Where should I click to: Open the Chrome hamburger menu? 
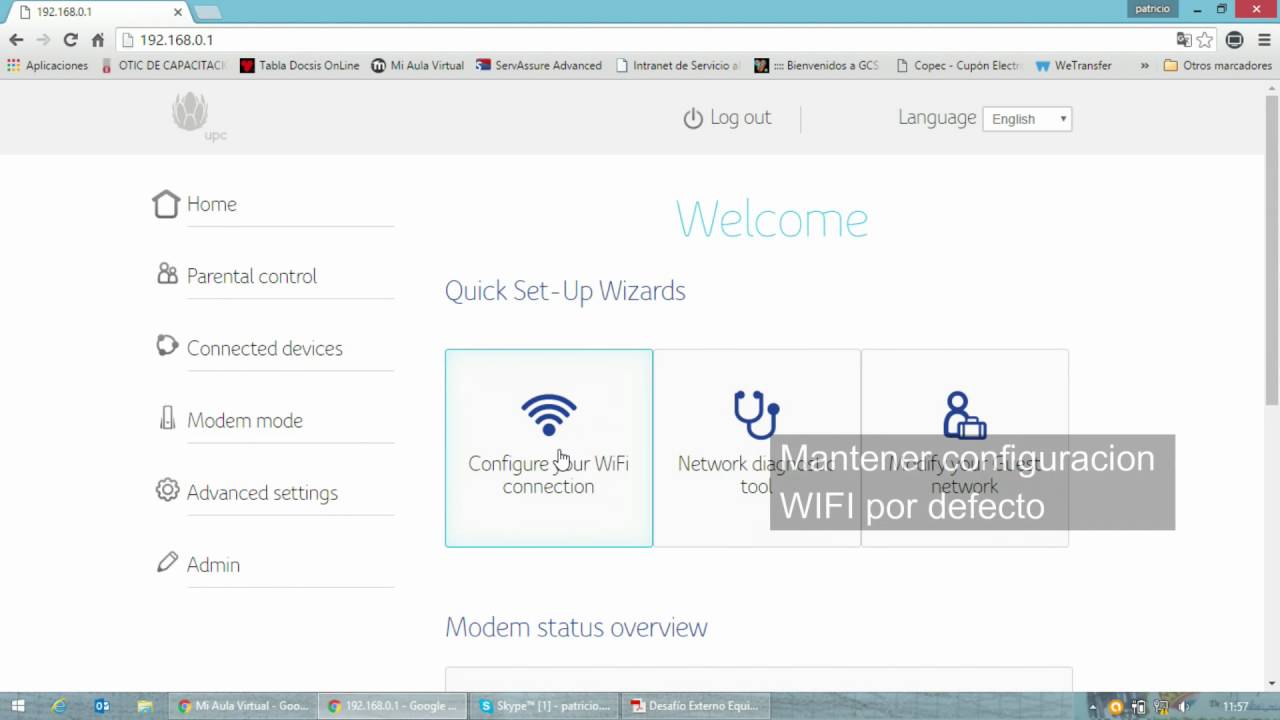(1263, 40)
